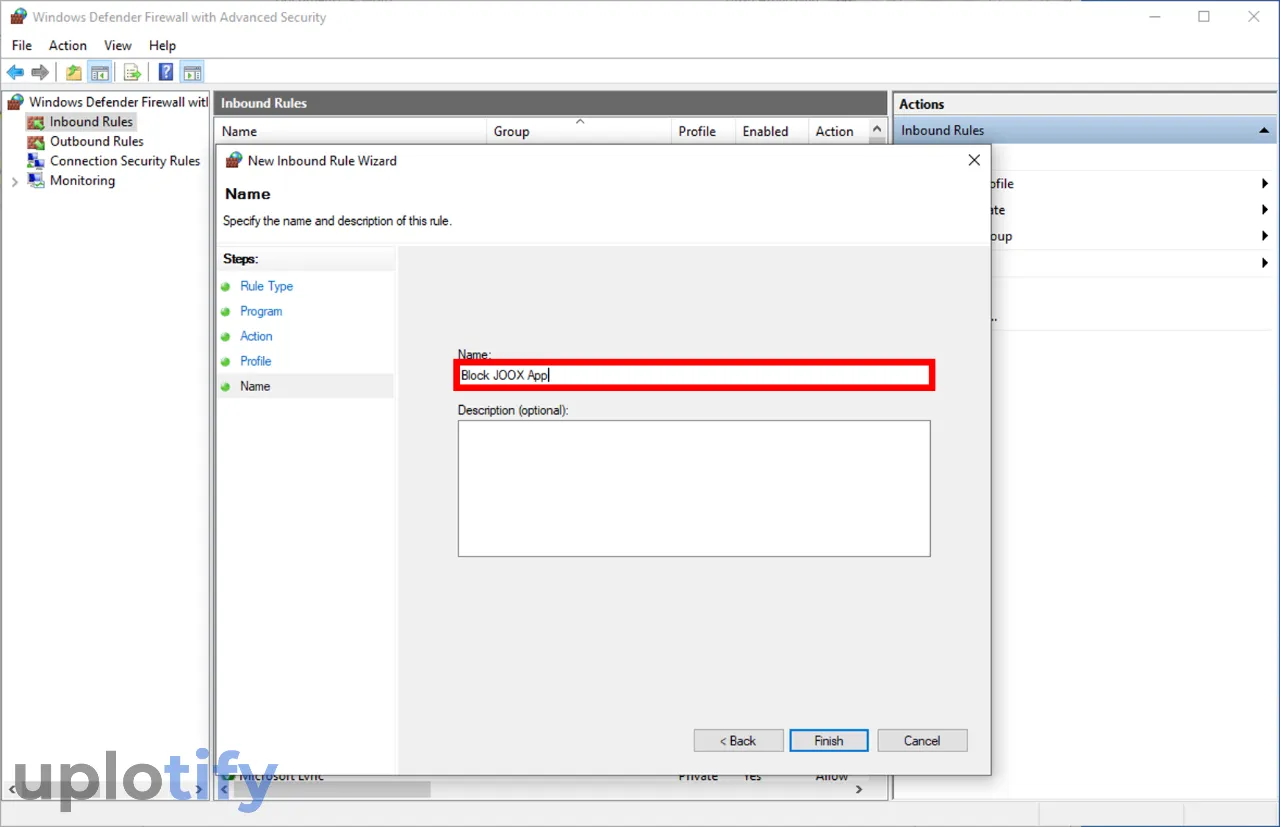Click the Inbound Rules tree icon
The height and width of the screenshot is (827, 1280).
click(36, 122)
